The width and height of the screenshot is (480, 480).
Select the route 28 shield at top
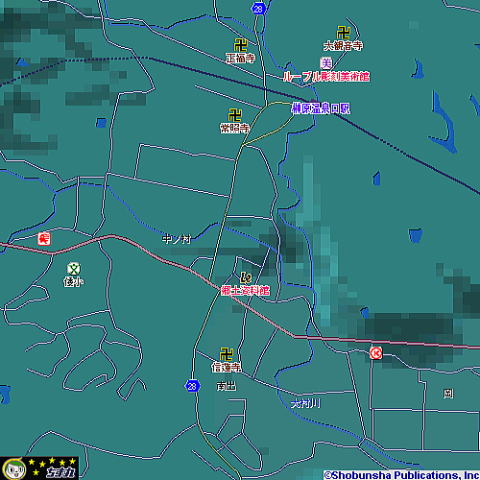[258, 9]
